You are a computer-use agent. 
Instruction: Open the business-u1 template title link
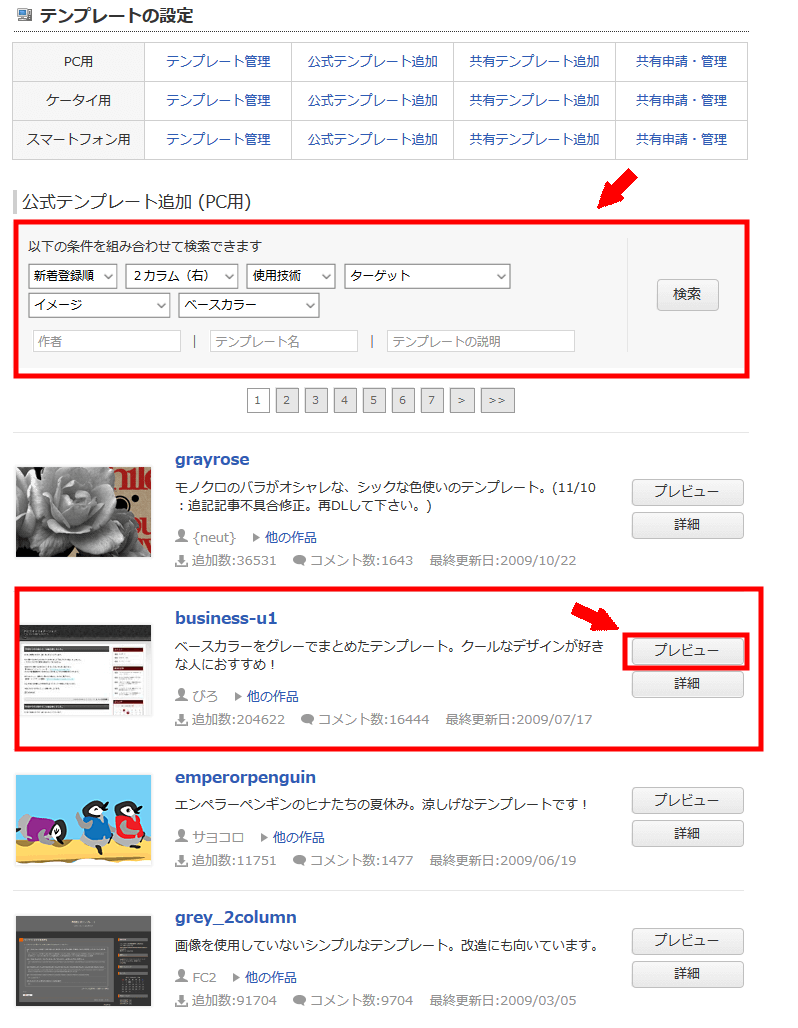(226, 618)
